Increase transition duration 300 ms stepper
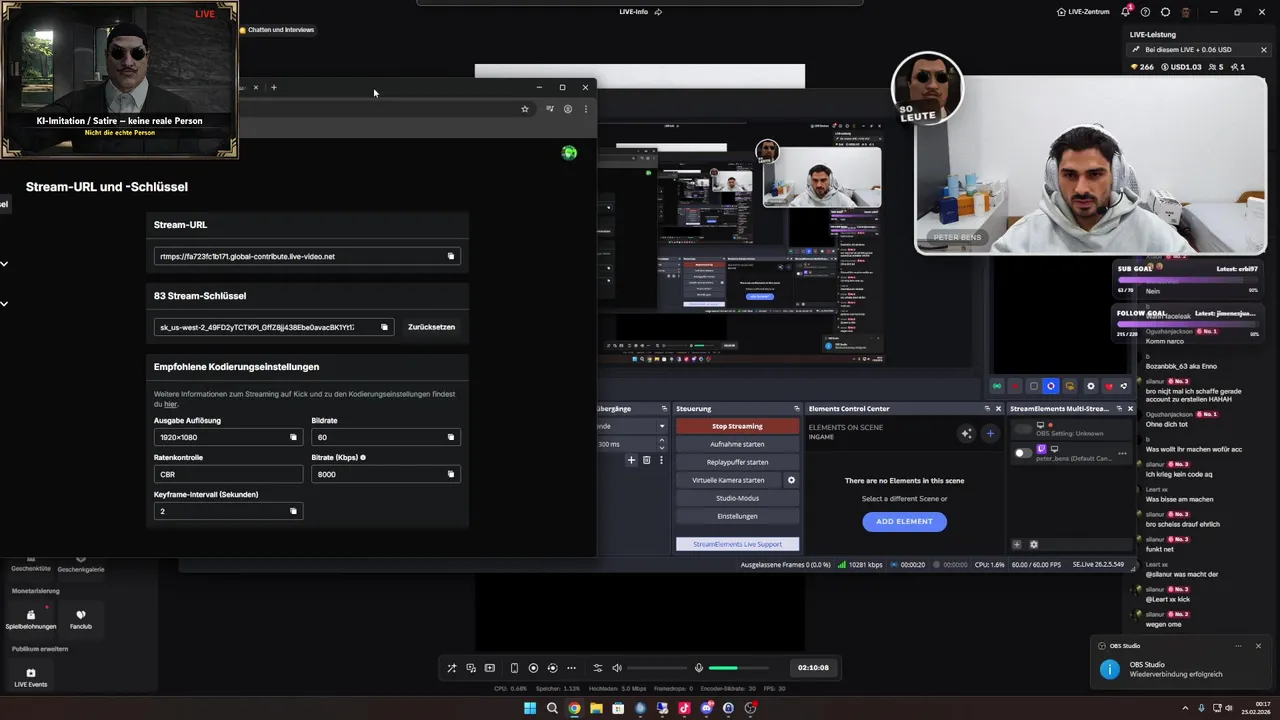This screenshot has height=720, width=1280. 661,442
